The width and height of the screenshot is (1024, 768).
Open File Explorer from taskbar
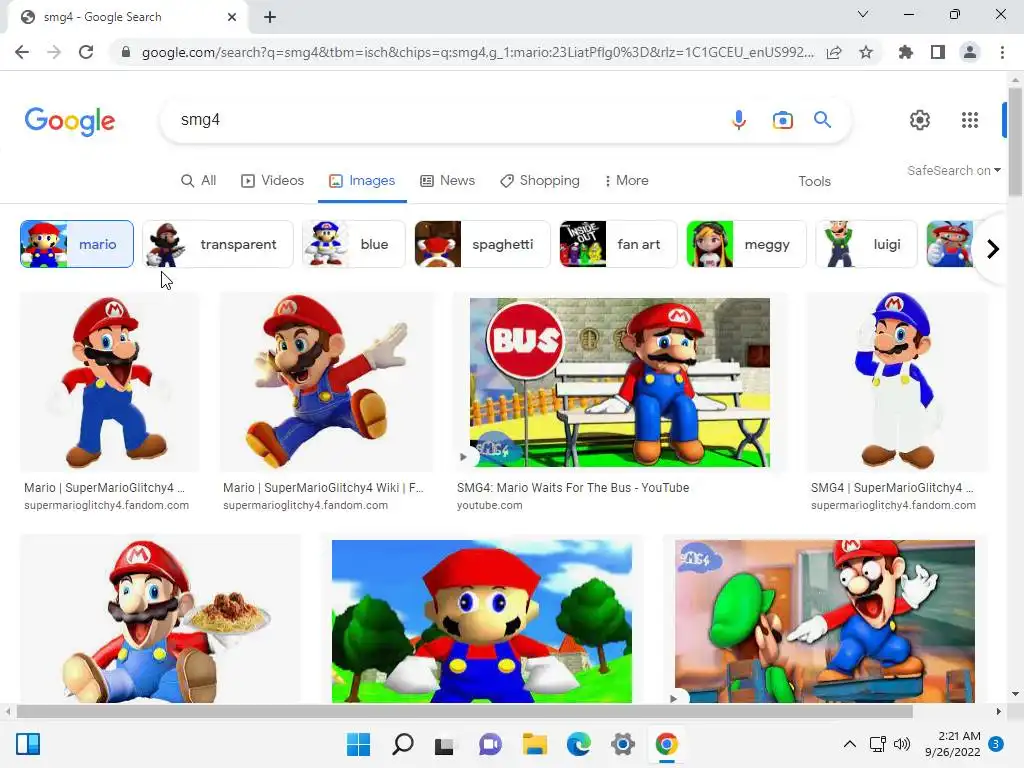(534, 744)
